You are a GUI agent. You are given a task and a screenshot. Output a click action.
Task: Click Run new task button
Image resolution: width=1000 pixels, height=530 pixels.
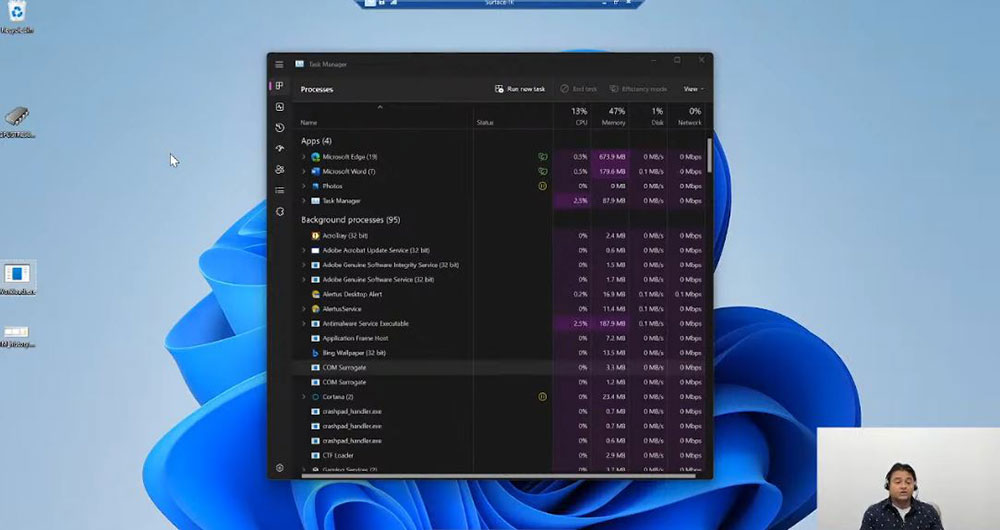520,89
